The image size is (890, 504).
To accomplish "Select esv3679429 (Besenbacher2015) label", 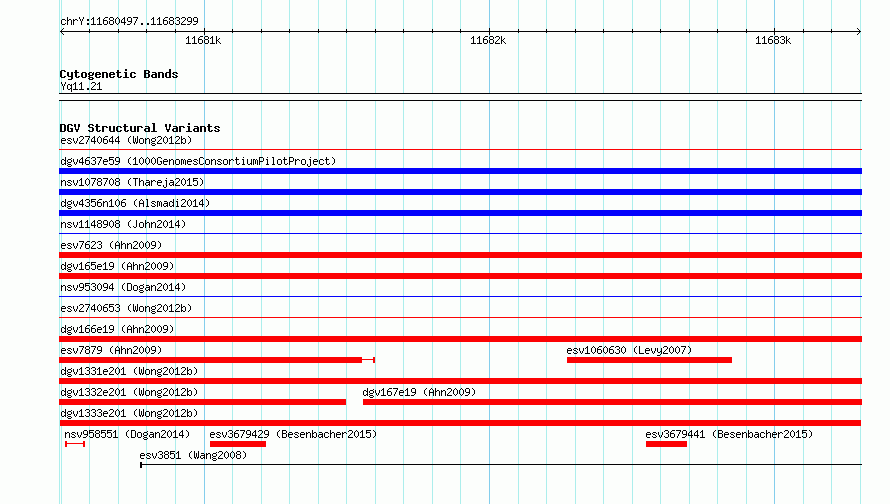I will pos(293,434).
